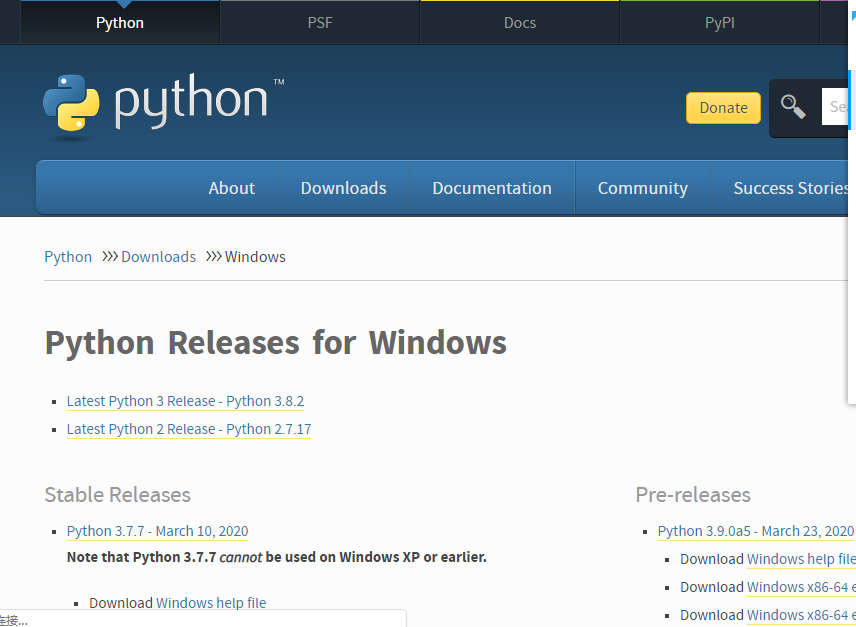This screenshot has width=856, height=627.
Task: Click the magnifying glass search icon
Action: [793, 106]
